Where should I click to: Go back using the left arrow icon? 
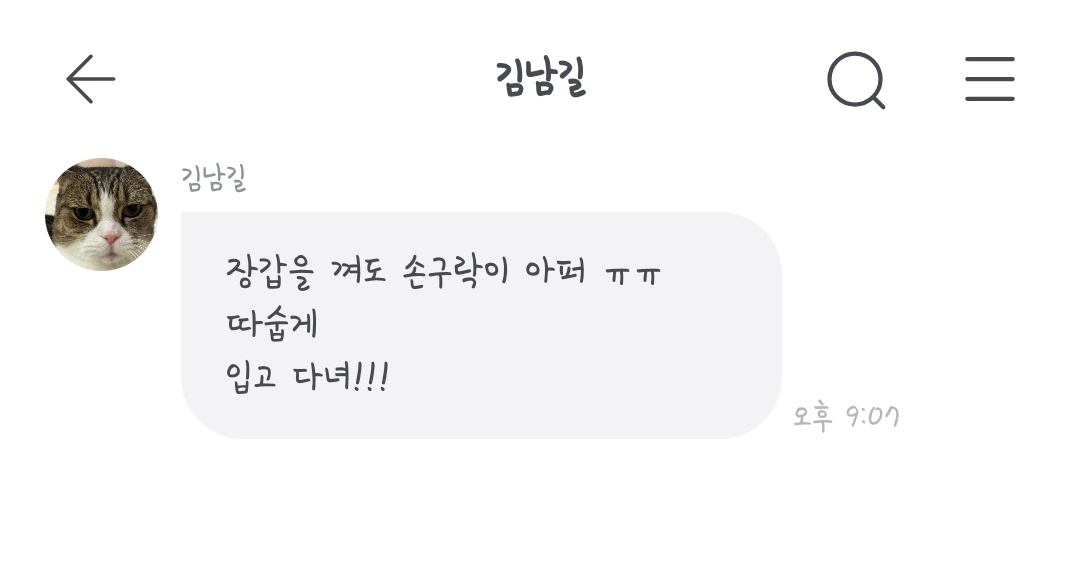pyautogui.click(x=90, y=79)
